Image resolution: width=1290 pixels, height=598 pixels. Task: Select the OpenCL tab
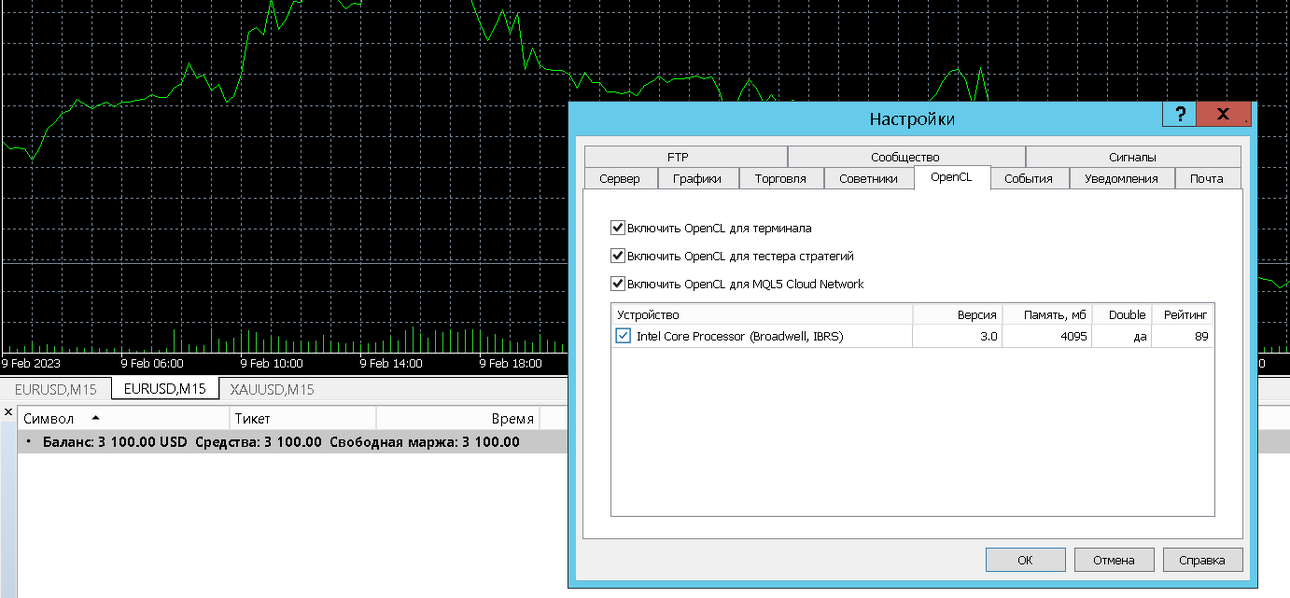point(951,177)
